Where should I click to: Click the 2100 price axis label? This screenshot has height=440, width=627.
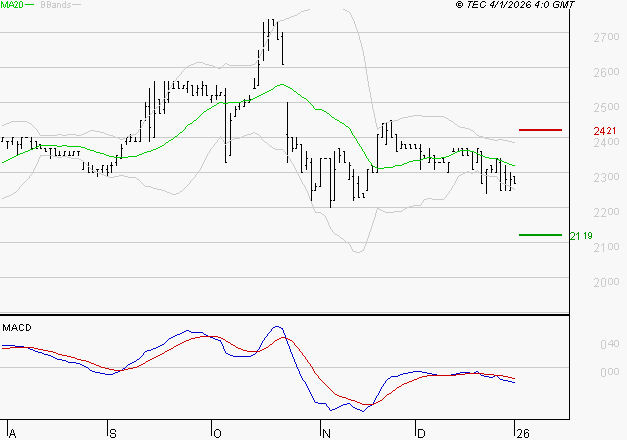tap(606, 248)
